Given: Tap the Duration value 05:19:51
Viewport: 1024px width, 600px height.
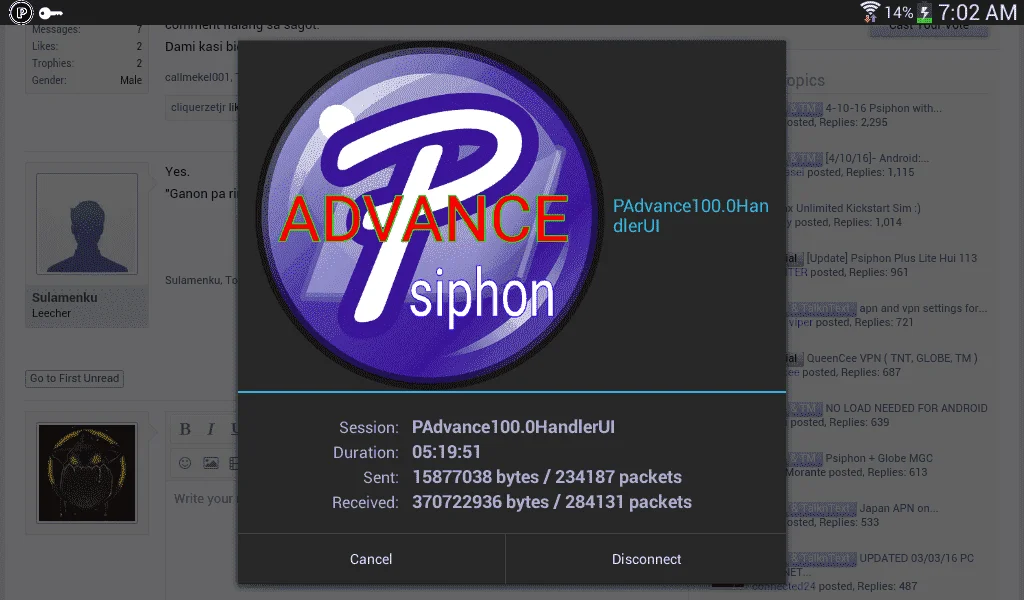Looking at the screenshot, I should pos(446,452).
